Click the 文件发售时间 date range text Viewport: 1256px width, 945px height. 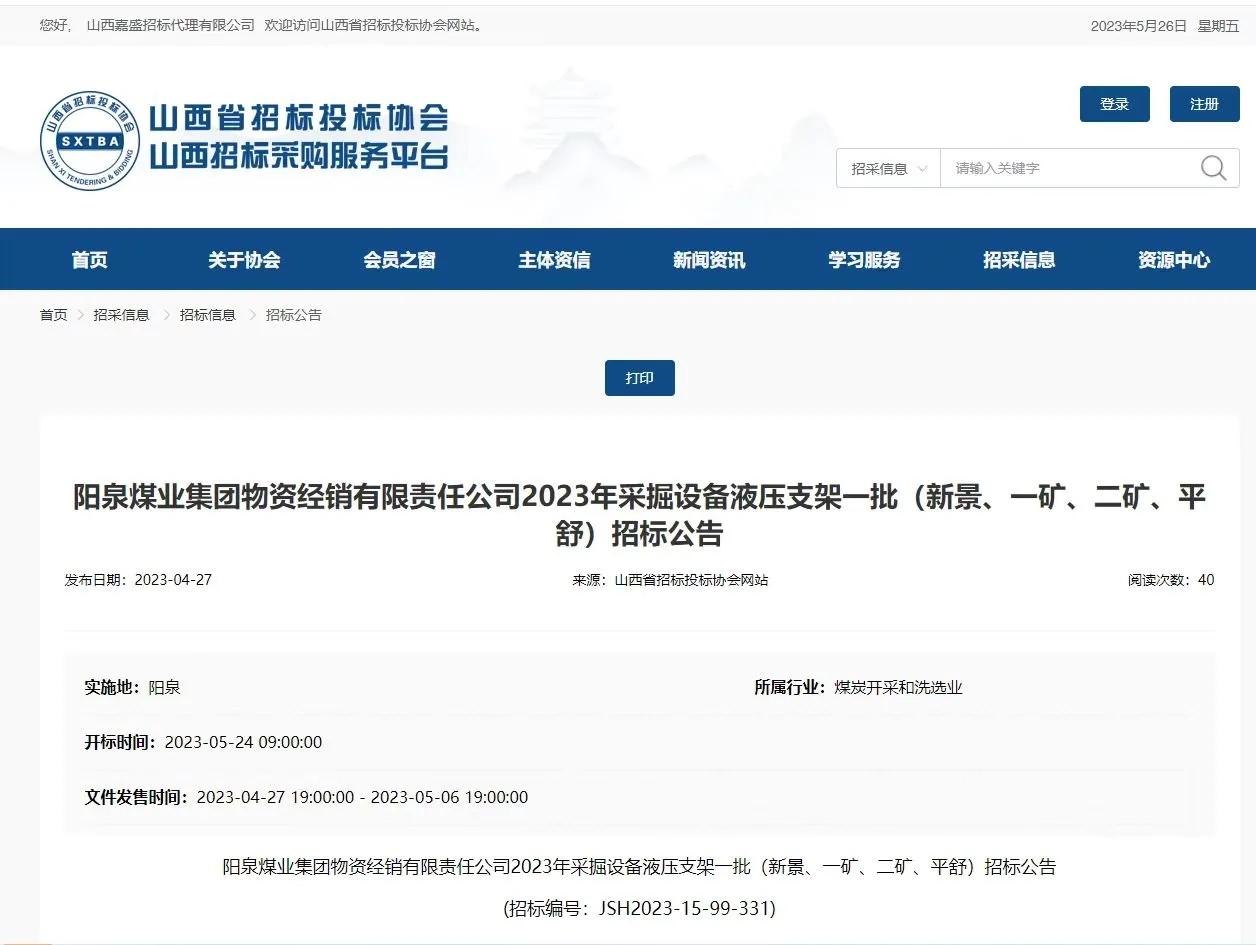pyautogui.click(x=362, y=797)
